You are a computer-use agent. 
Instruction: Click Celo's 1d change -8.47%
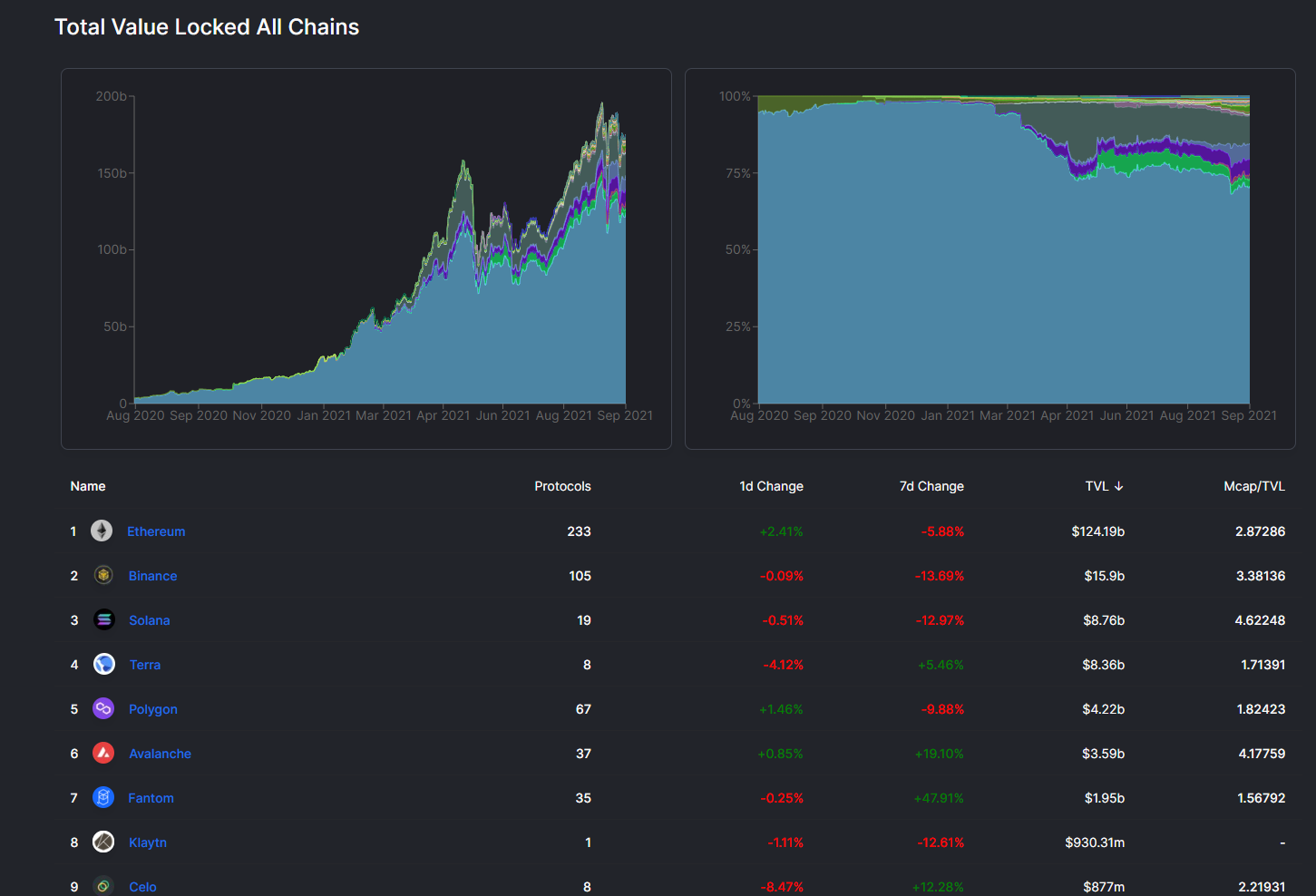point(782,887)
